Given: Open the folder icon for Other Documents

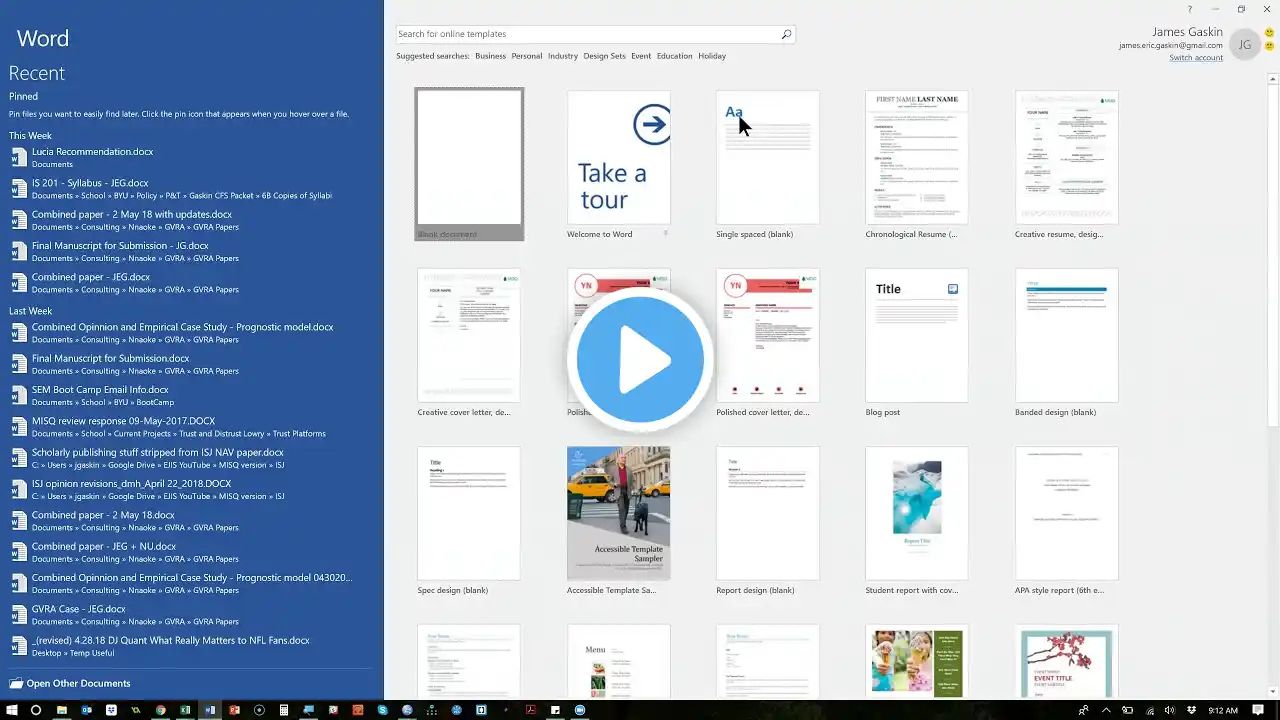Looking at the screenshot, I should tap(16, 684).
